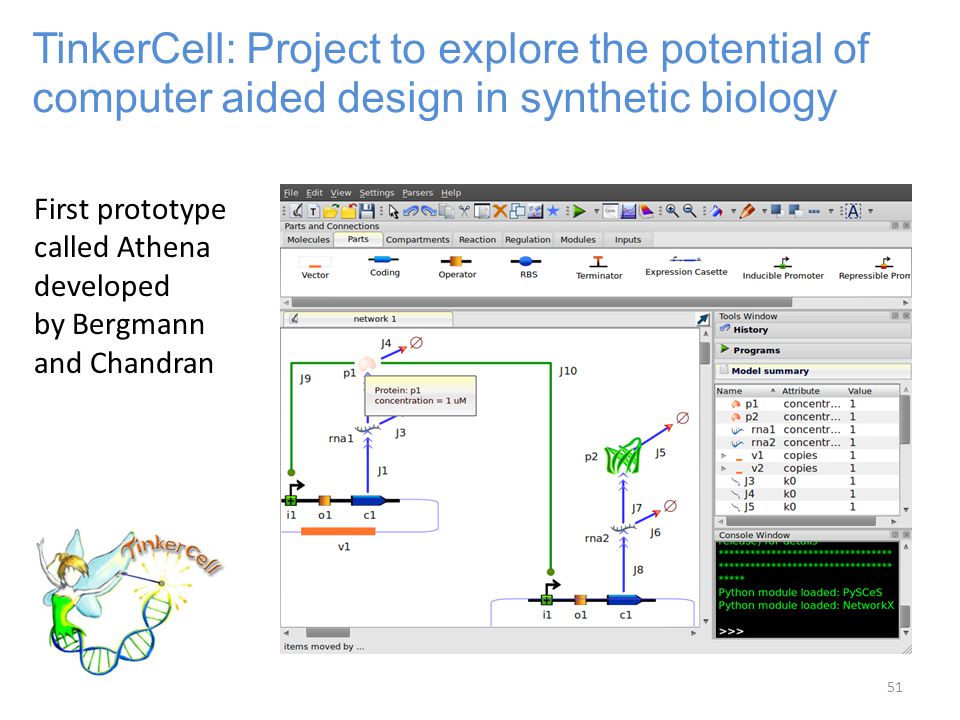The height and width of the screenshot is (720, 960).
Task: Select the orange v1 vector bar on canvas
Action: tap(338, 531)
